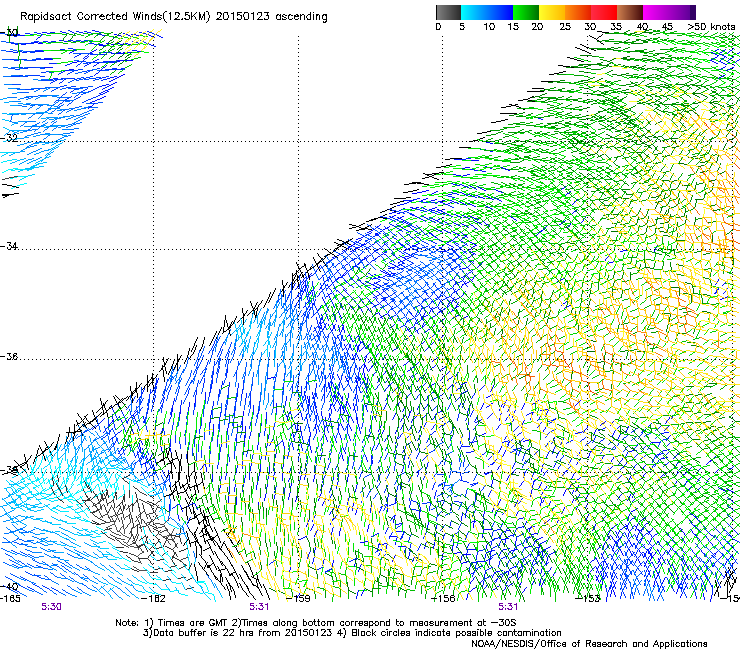Click the '>50 knots' legend label
Image resolution: width=740 pixels, height=650 pixels.
tap(711, 27)
